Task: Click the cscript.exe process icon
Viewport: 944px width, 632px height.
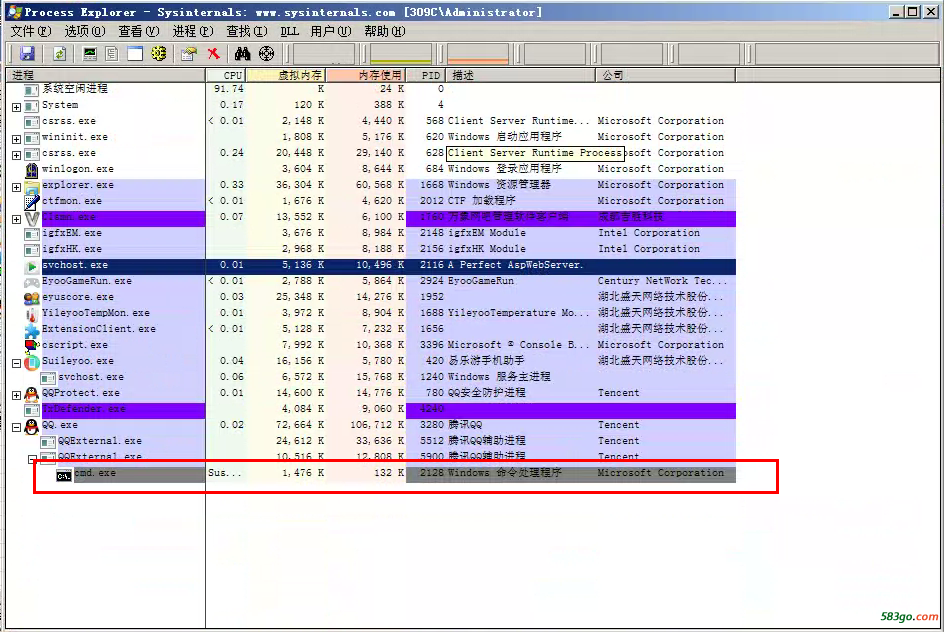Action: pos(32,346)
